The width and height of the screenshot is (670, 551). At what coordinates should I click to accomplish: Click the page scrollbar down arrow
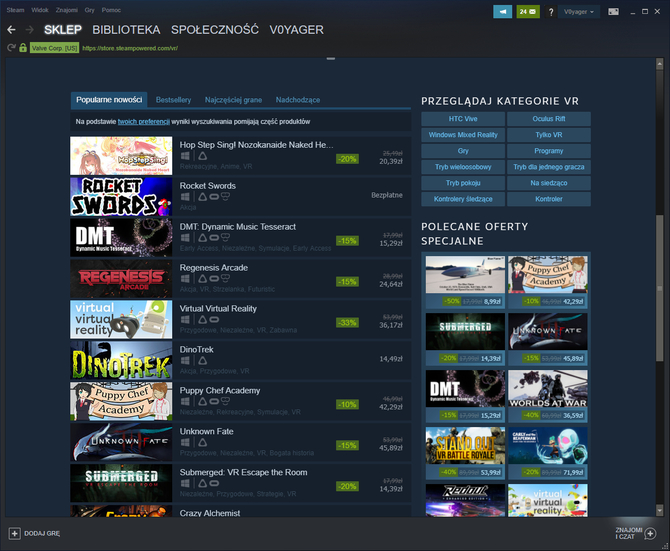point(659,510)
